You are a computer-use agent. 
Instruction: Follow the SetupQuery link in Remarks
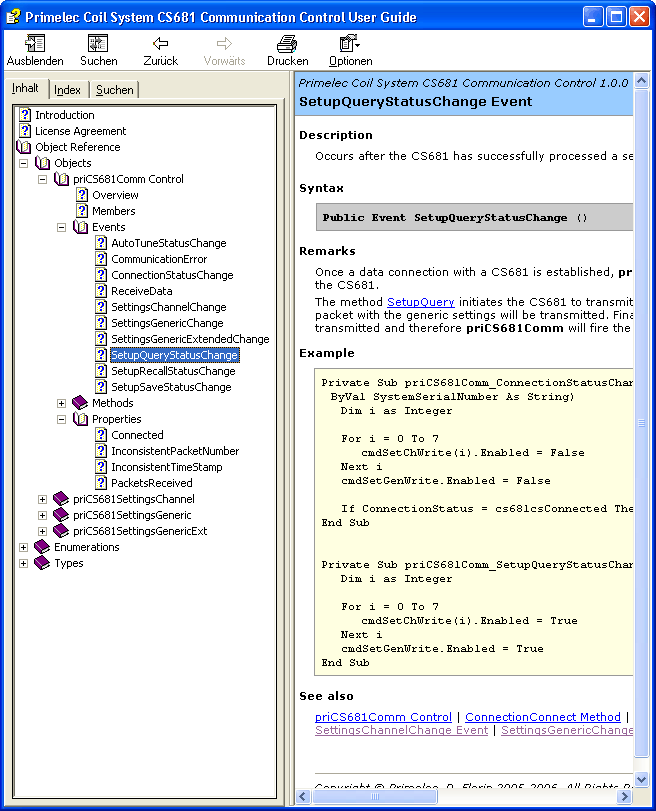[x=421, y=302]
